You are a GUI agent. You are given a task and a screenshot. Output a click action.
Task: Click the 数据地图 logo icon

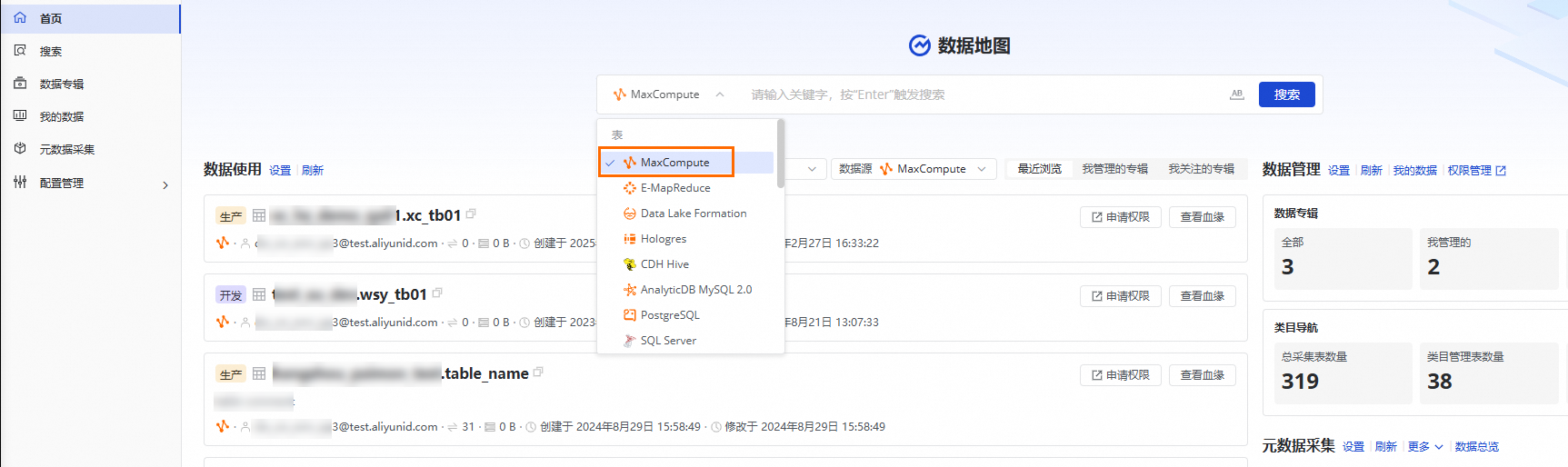(920, 45)
